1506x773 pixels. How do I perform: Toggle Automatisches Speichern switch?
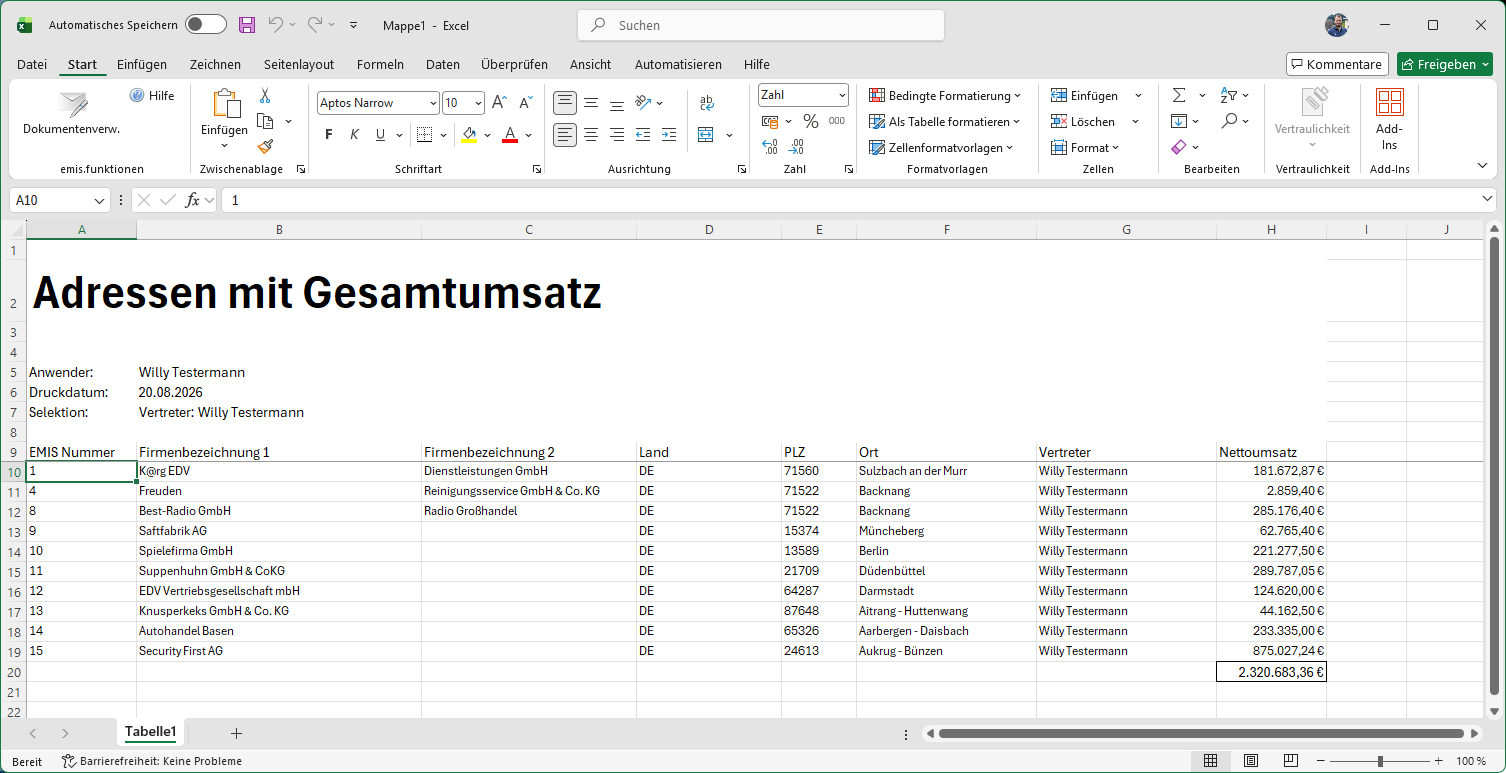pyautogui.click(x=206, y=25)
